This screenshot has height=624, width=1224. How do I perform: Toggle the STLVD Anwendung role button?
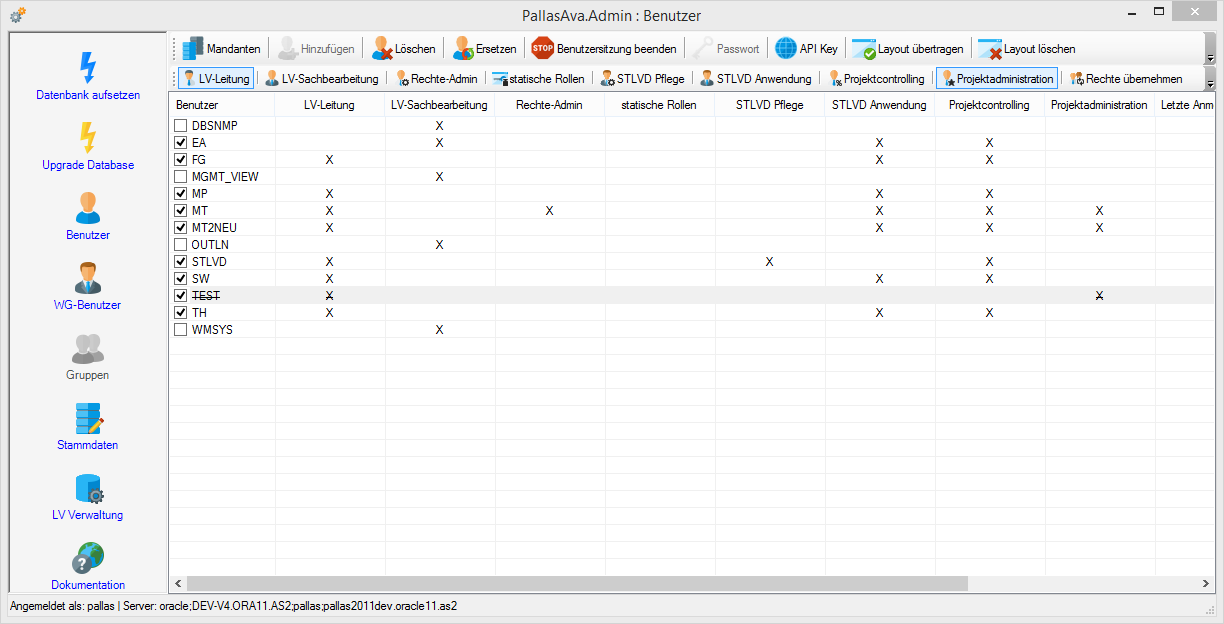755,78
